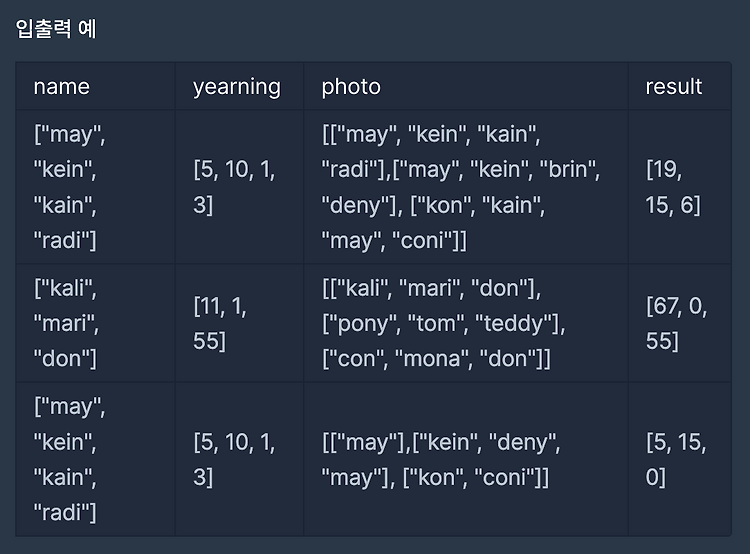
Task: Click the "mona" text in second row
Action: click(432, 358)
